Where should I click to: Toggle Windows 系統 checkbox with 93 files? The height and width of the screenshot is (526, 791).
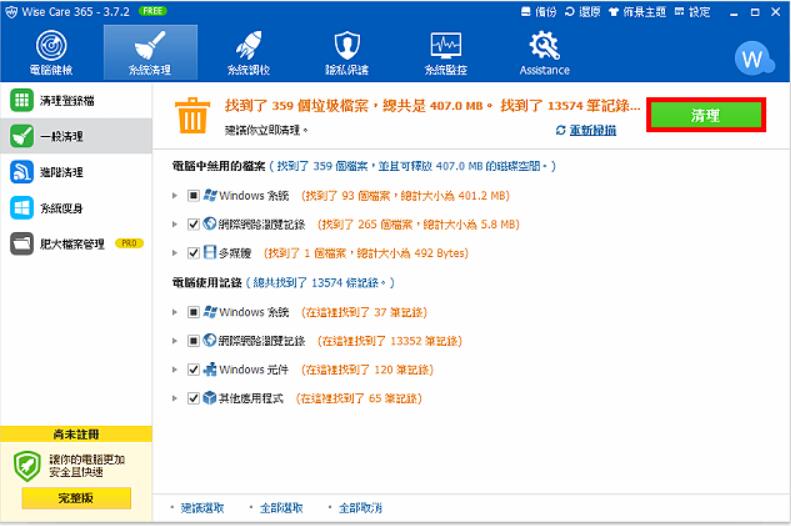click(193, 195)
